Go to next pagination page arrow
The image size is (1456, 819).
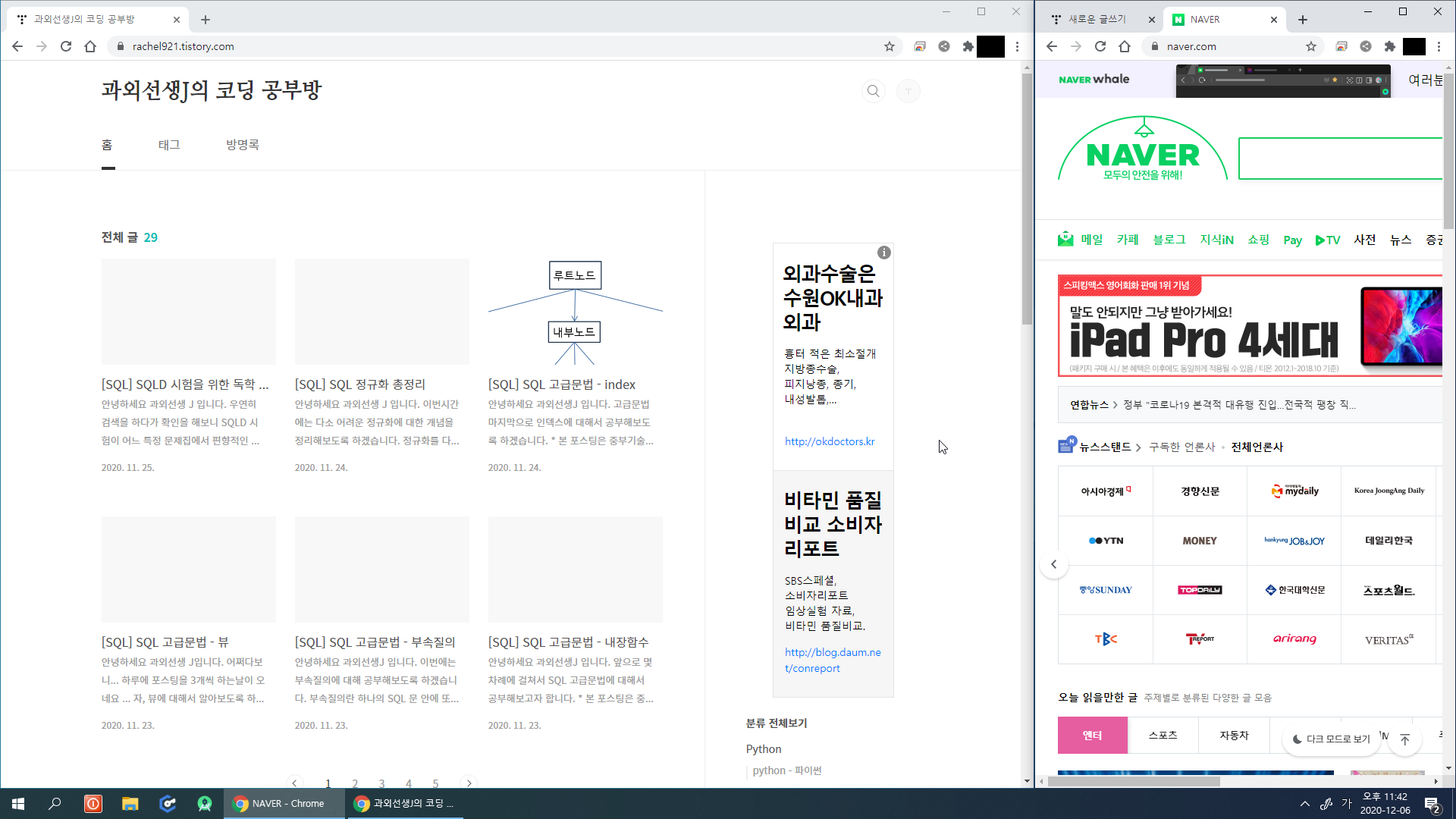pyautogui.click(x=469, y=783)
